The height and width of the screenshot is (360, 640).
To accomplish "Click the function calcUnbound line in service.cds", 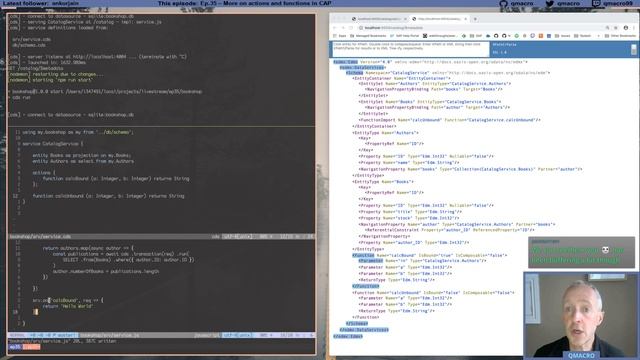I will click(109, 196).
